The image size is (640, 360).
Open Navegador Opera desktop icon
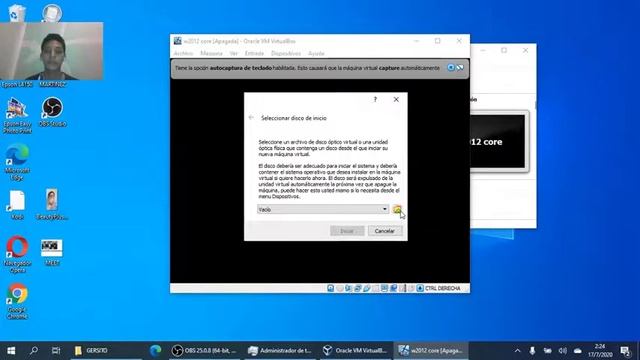pyautogui.click(x=17, y=254)
